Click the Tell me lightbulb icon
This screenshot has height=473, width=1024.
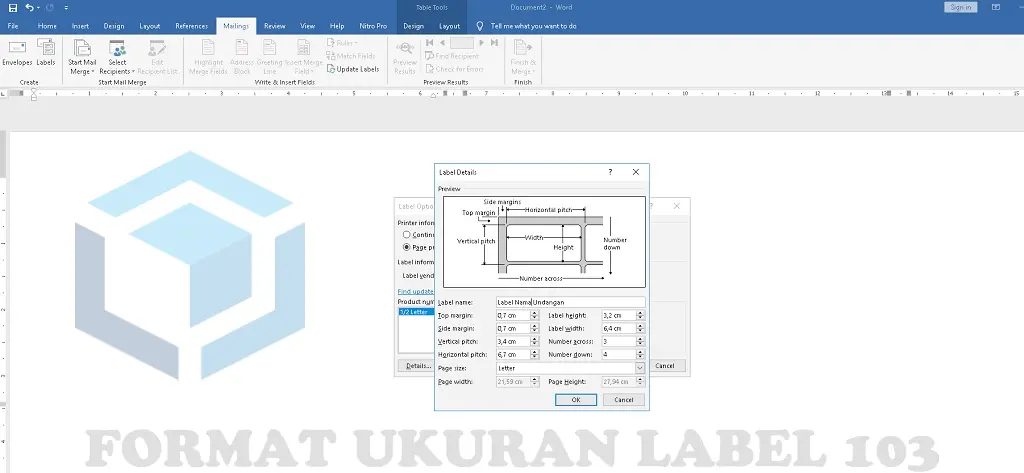coord(480,26)
